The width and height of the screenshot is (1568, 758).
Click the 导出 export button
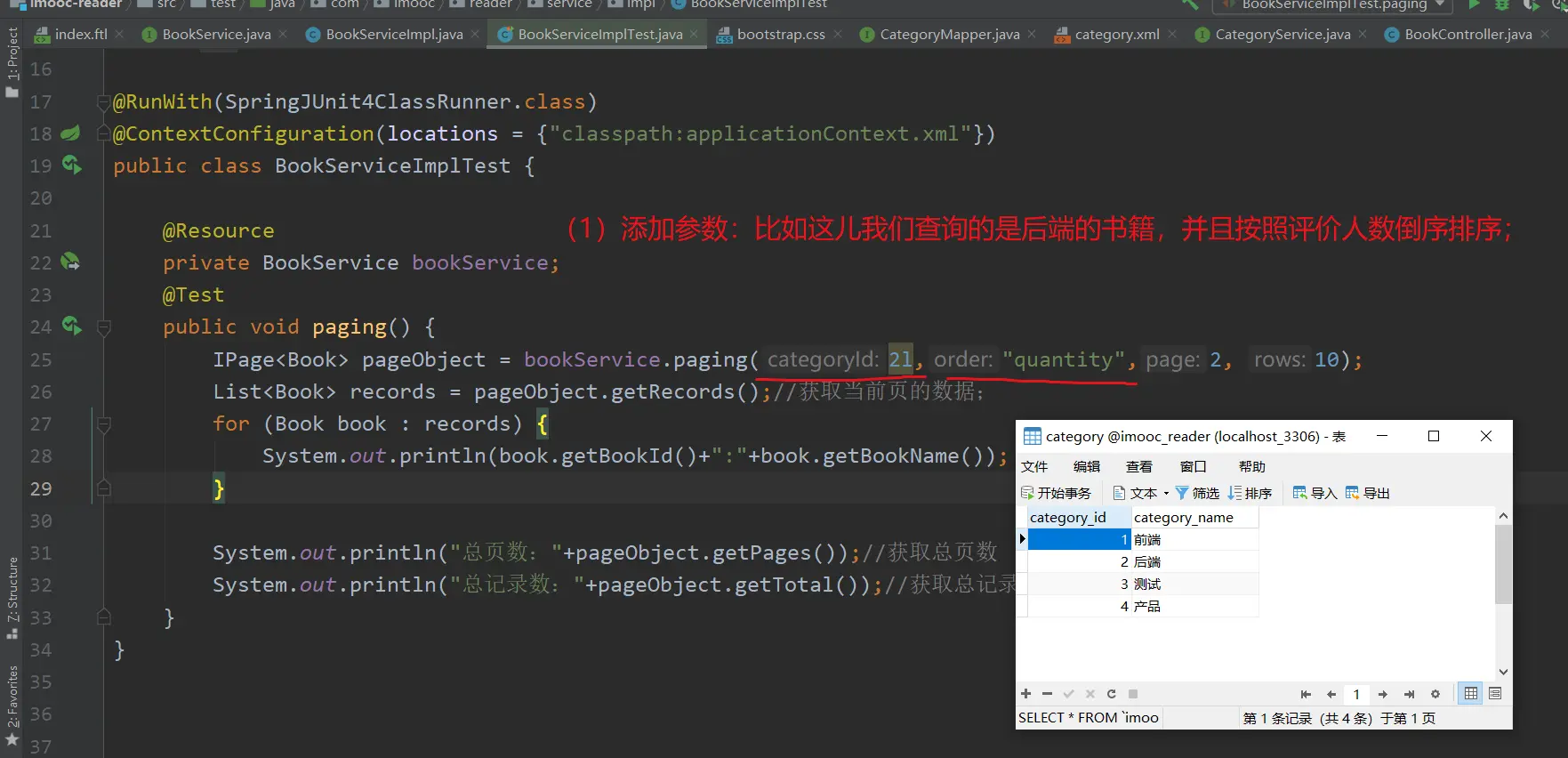(x=1368, y=493)
